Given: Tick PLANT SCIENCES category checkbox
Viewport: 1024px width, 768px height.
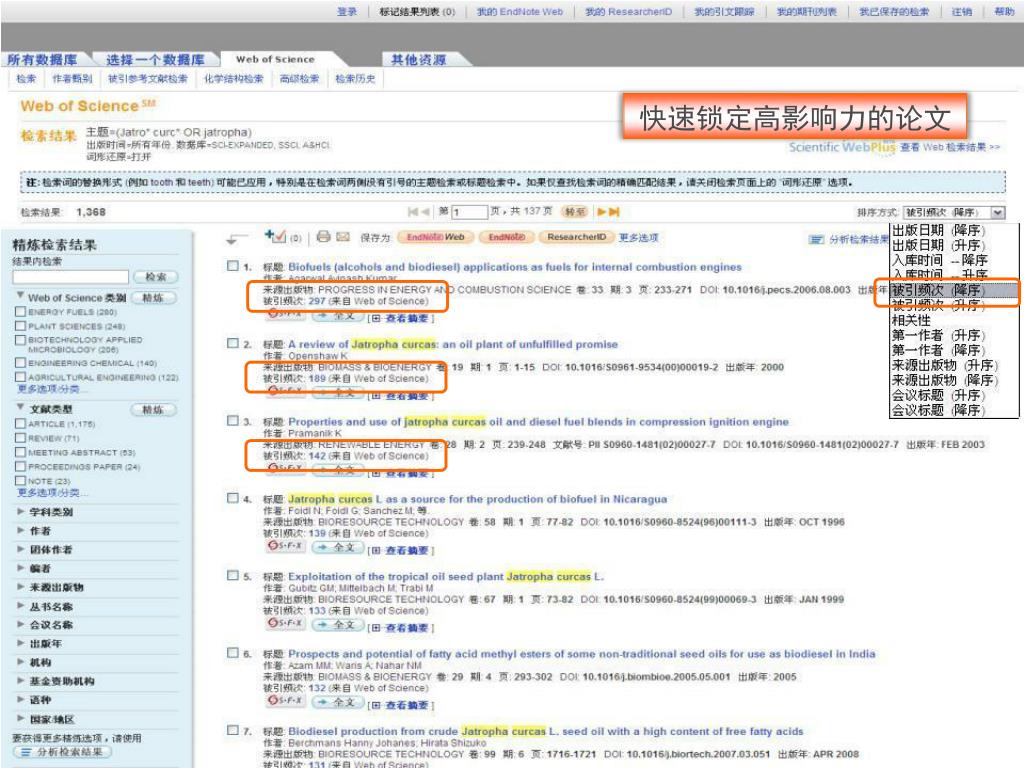Looking at the screenshot, I should tap(20, 325).
